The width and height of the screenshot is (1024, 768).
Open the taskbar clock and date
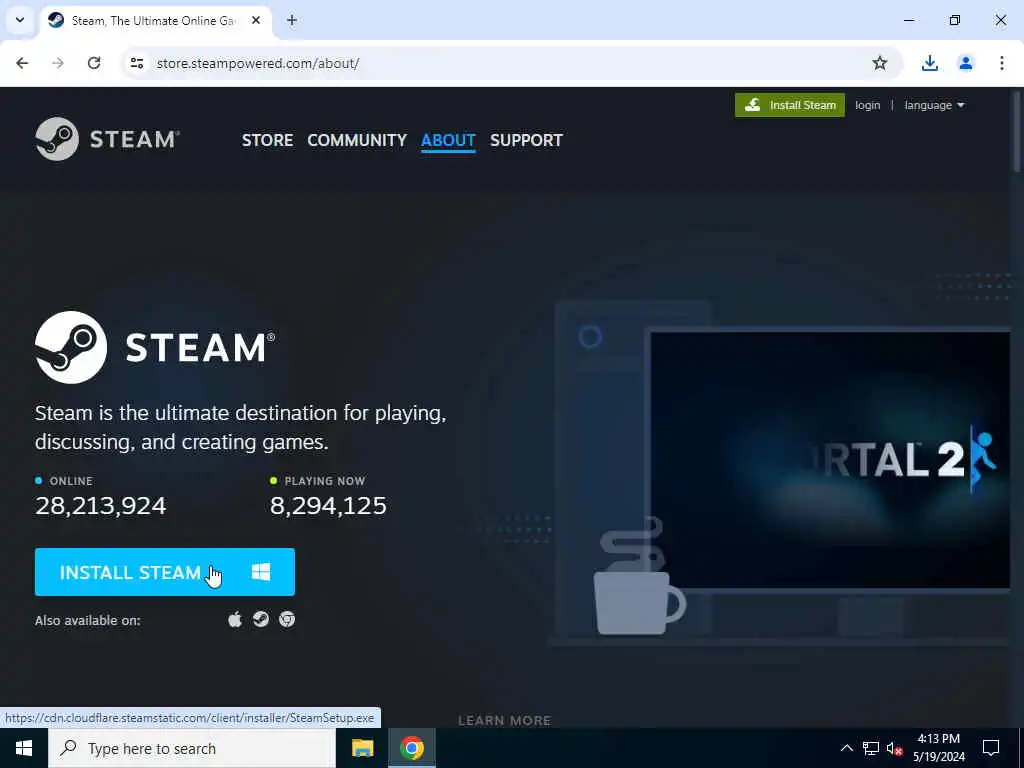[938, 748]
